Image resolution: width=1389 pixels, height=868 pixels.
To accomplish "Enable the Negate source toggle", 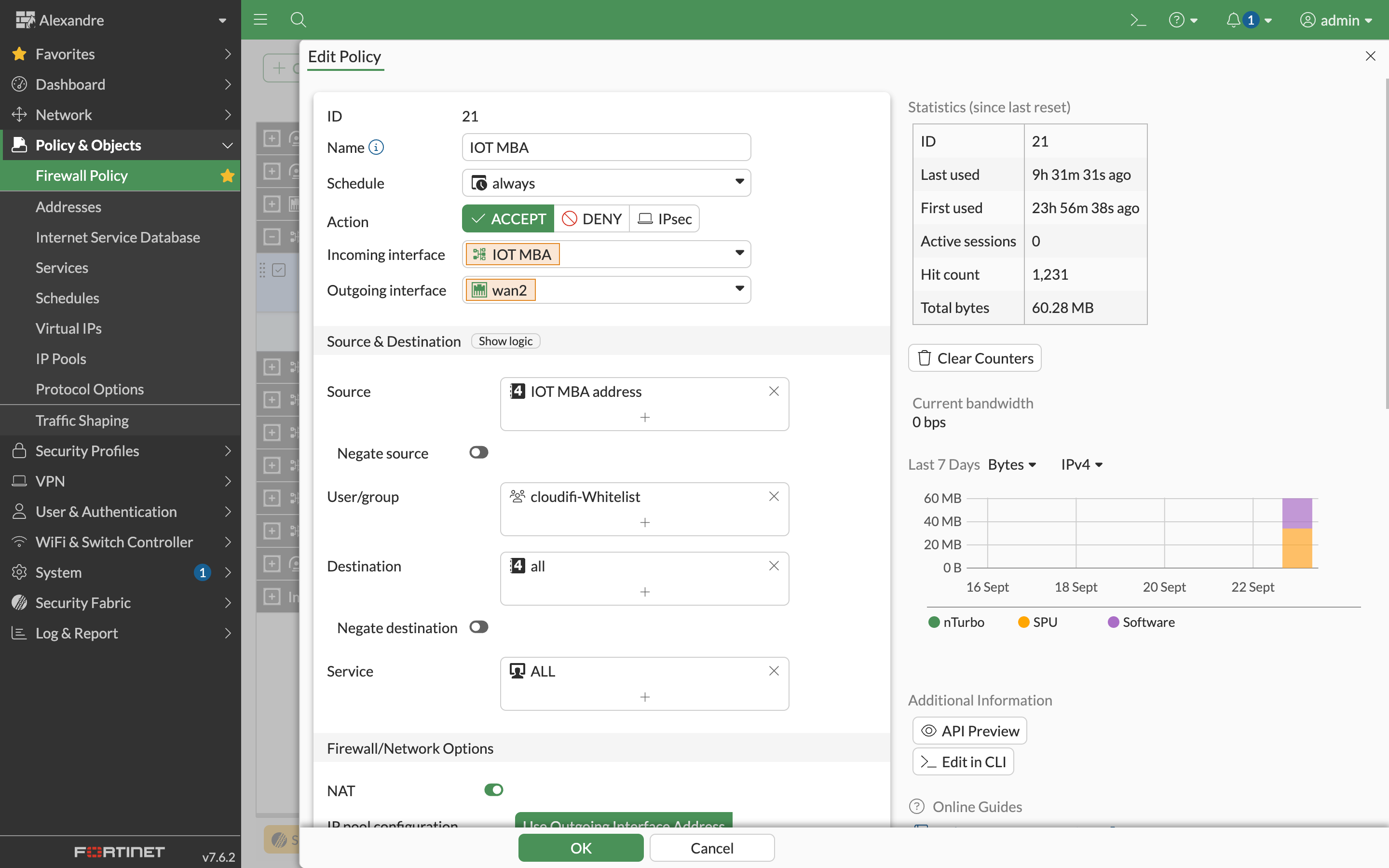I will 478,453.
